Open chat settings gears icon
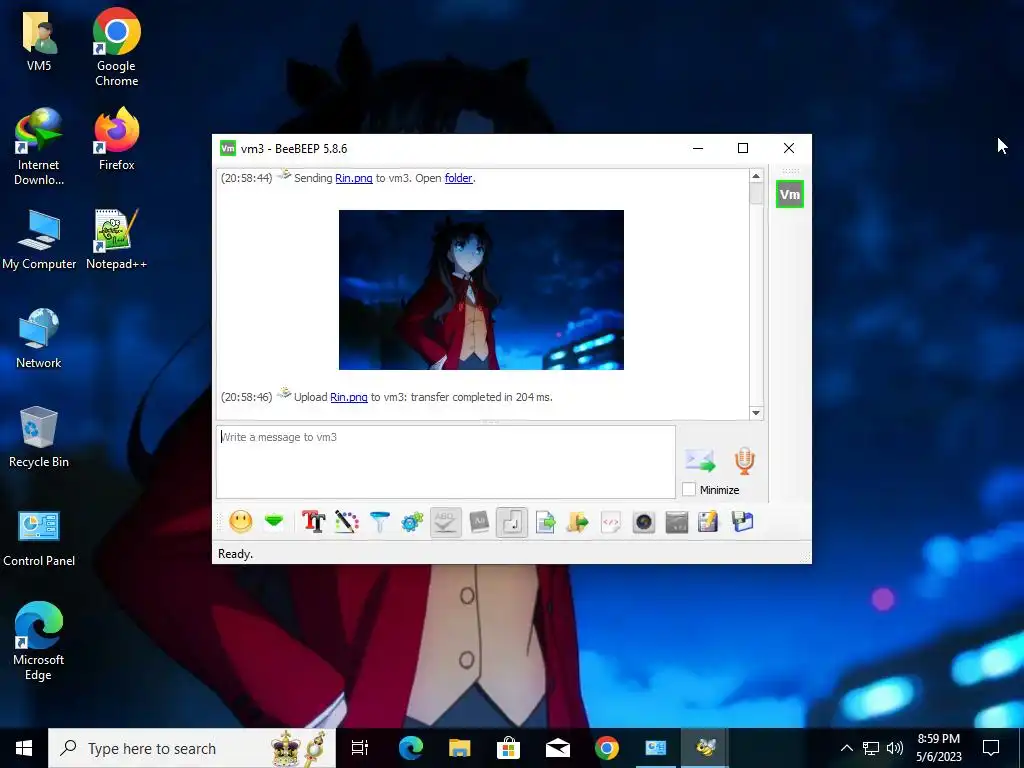This screenshot has height=768, width=1024. 412,522
